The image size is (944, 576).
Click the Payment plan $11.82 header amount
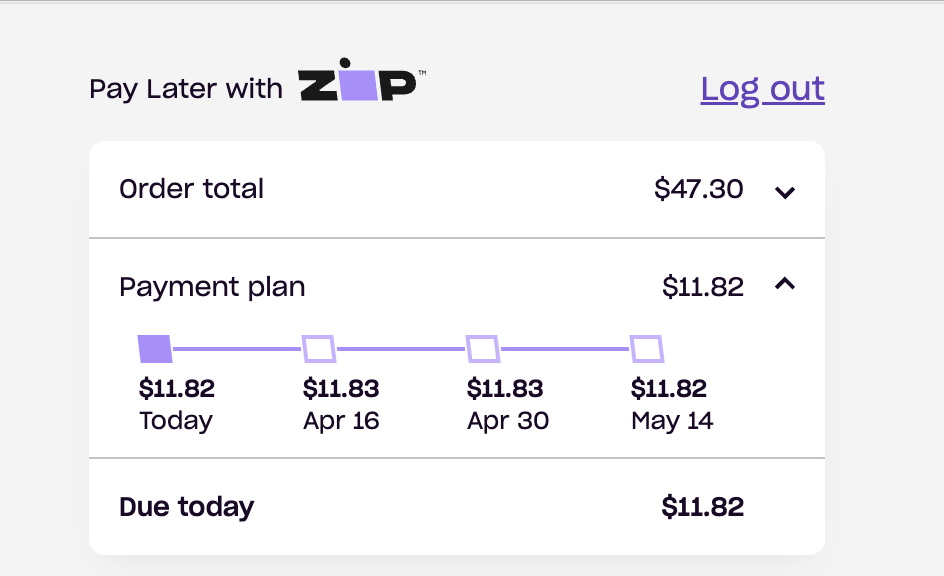702,288
